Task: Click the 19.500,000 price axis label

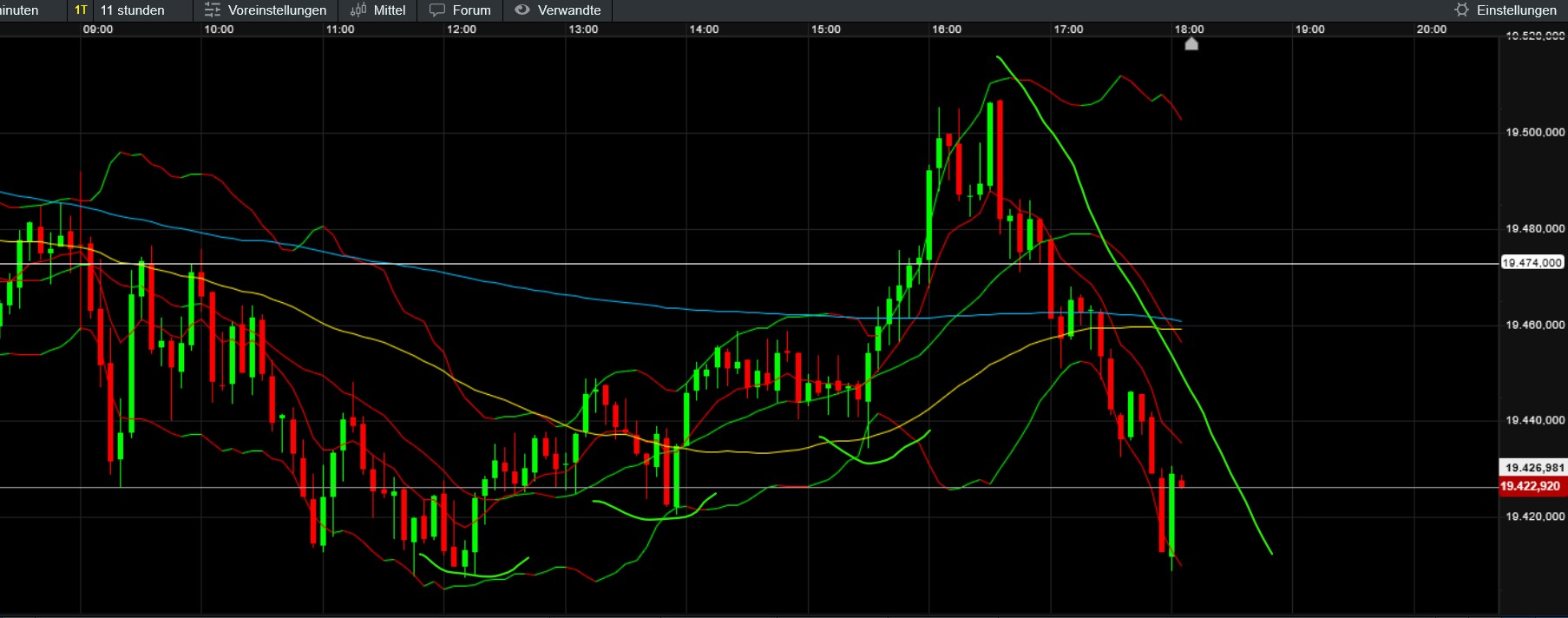Action: click(x=1535, y=133)
